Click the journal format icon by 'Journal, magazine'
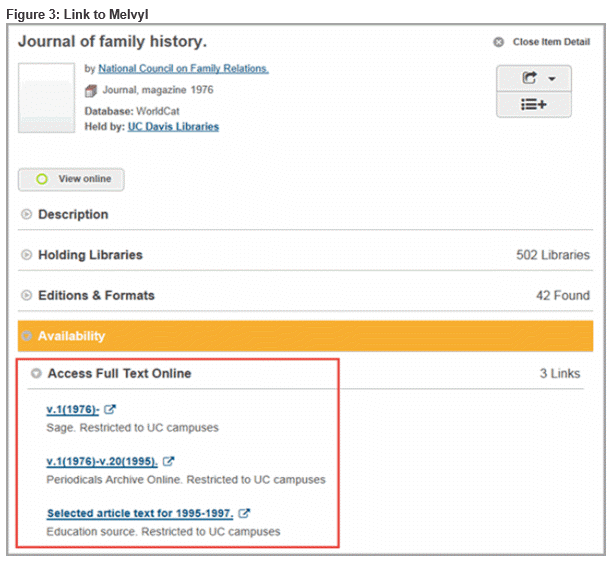 pos(91,91)
